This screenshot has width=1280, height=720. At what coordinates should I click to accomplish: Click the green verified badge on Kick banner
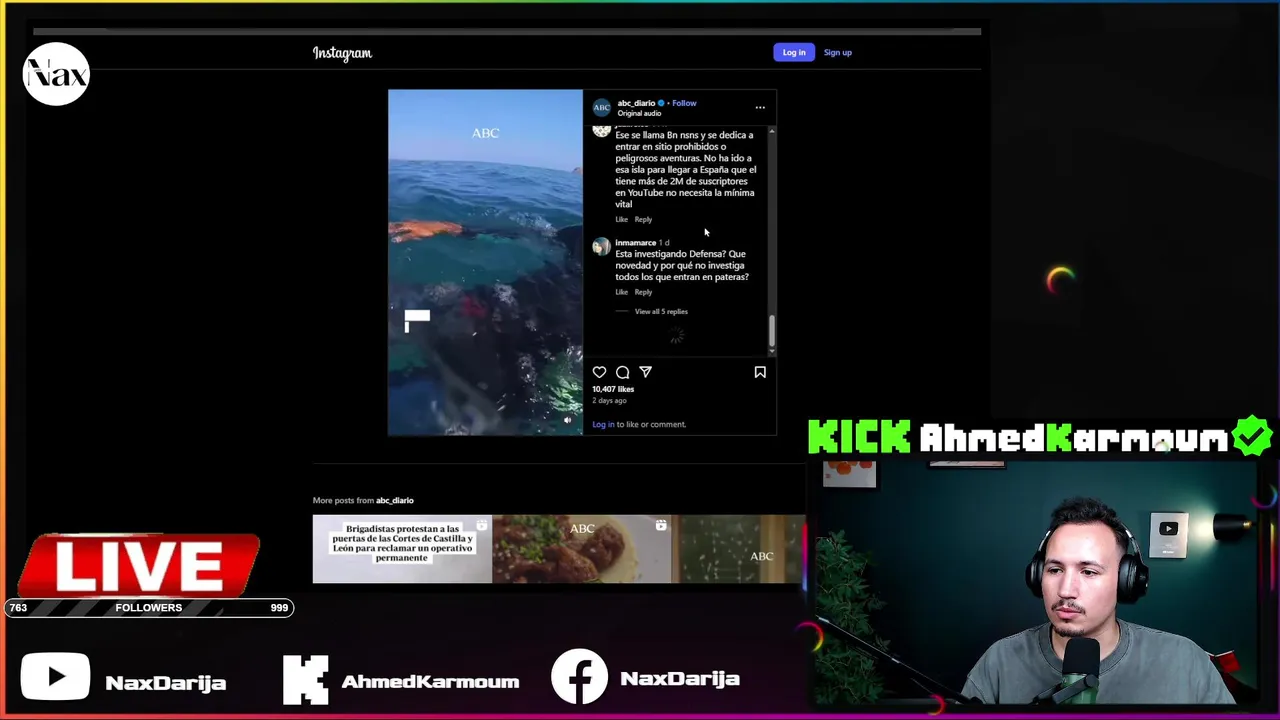coord(1252,436)
